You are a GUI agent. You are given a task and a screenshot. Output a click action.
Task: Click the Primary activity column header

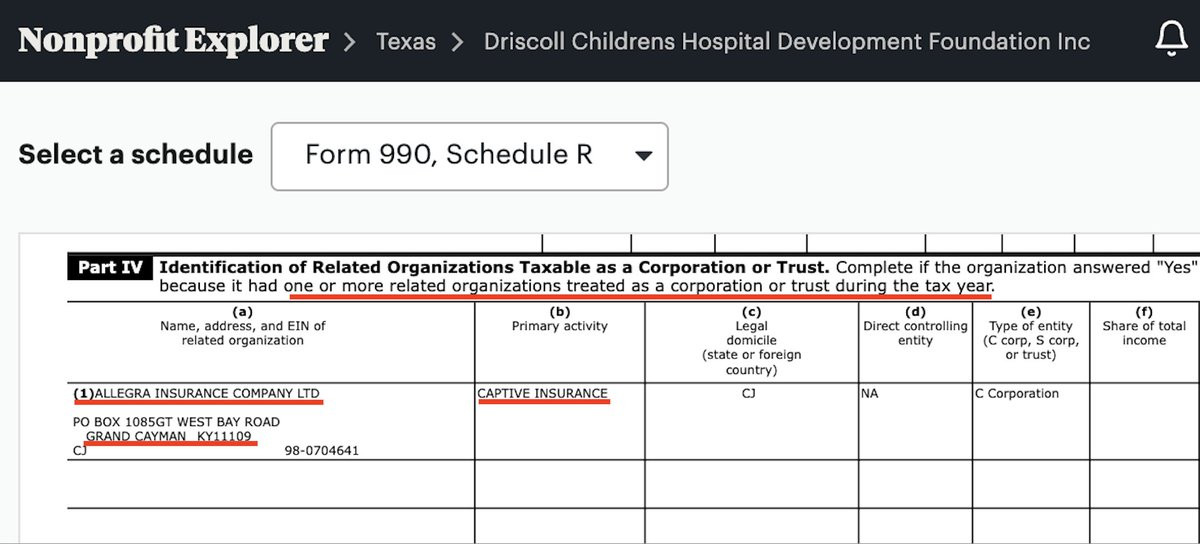(x=560, y=326)
